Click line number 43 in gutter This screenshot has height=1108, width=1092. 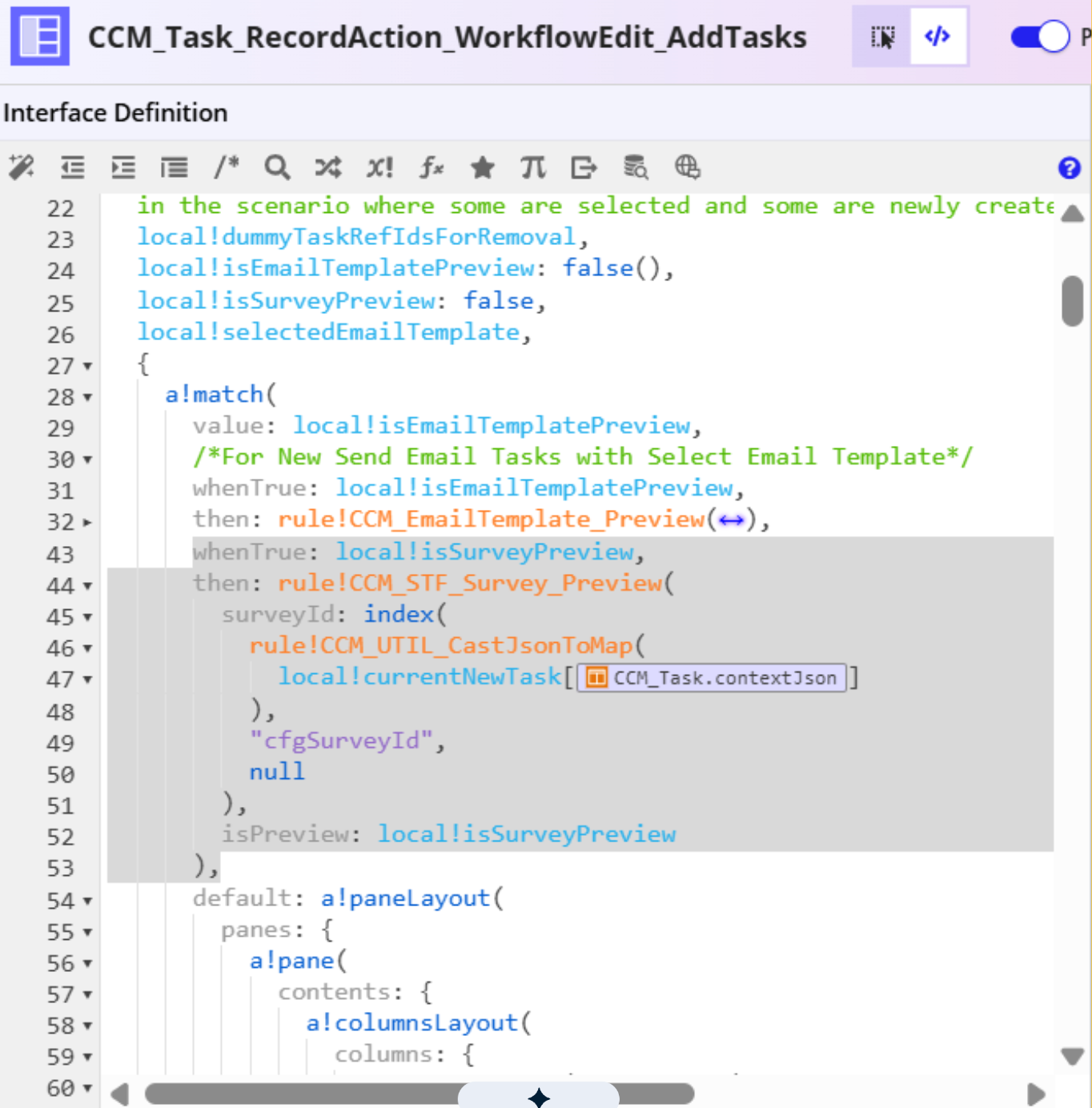(60, 555)
